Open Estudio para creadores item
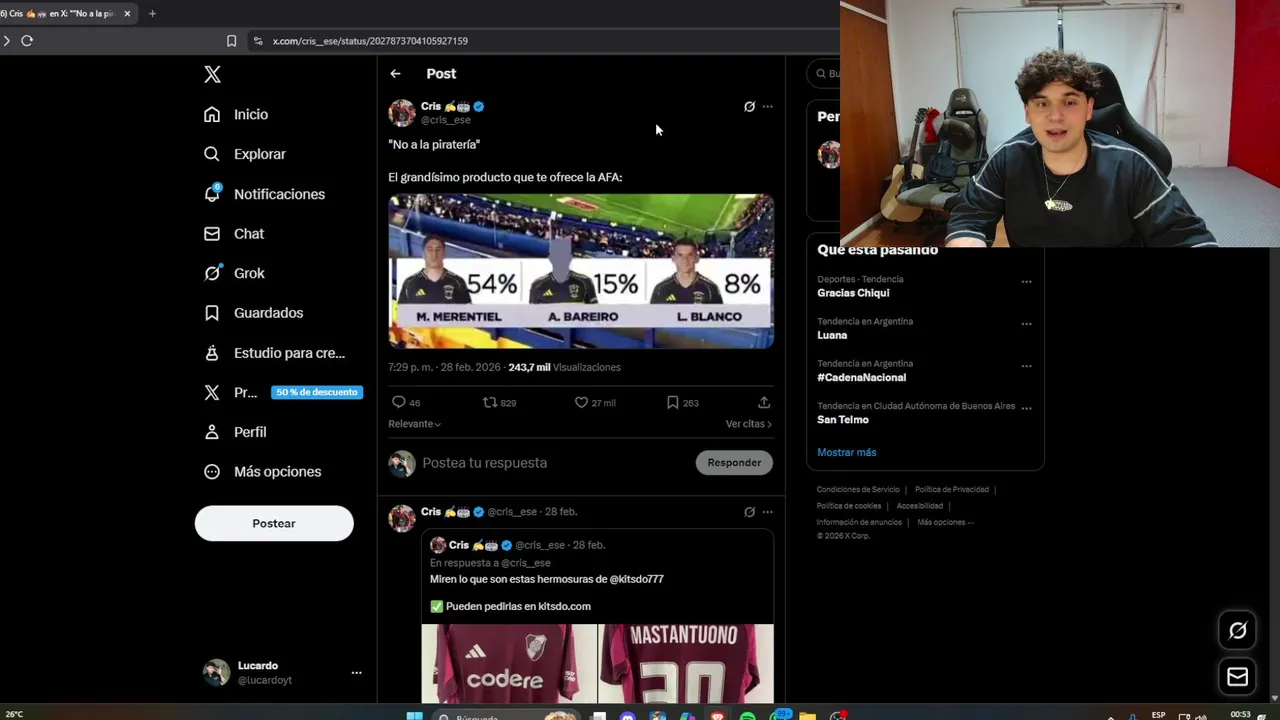This screenshot has height=720, width=1280. point(275,353)
